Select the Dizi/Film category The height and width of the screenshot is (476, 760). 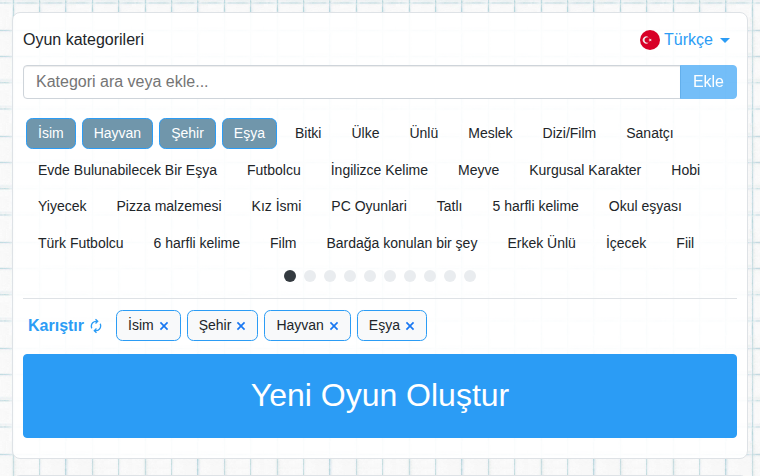[569, 133]
